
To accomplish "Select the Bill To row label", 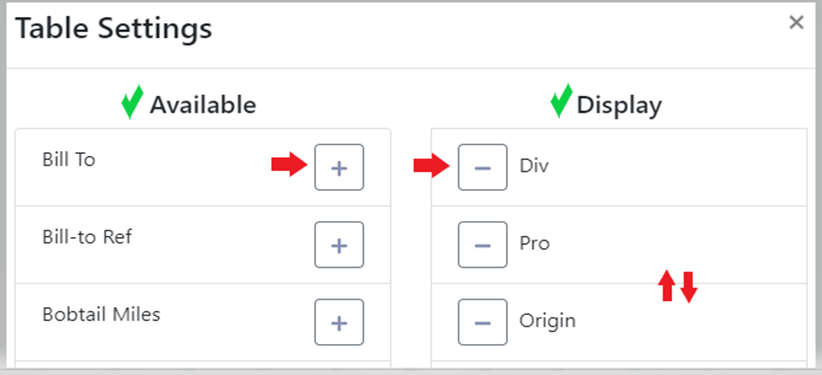I will pyautogui.click(x=69, y=159).
